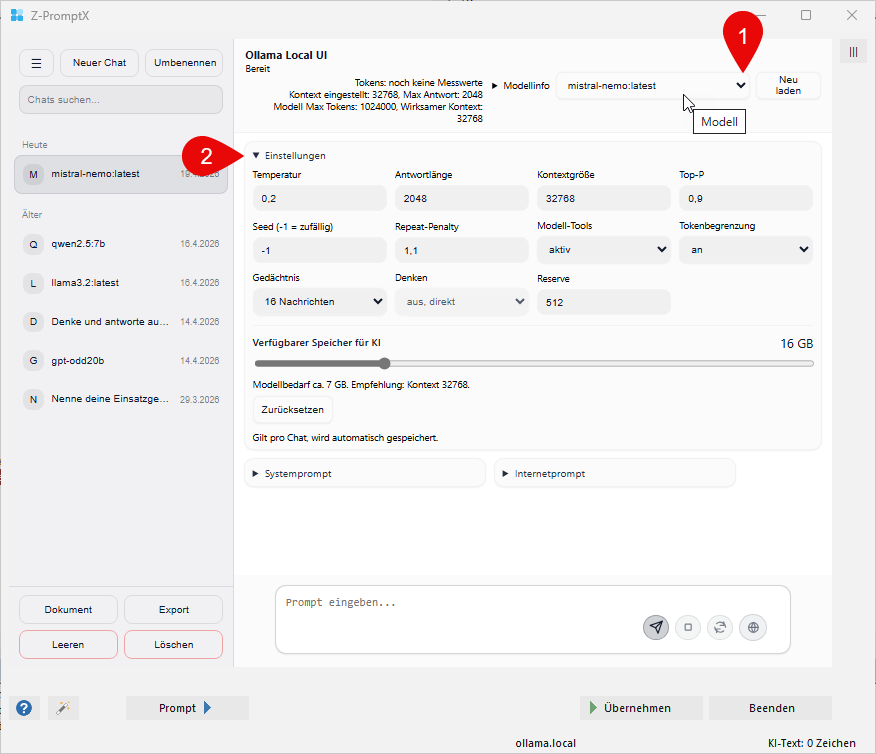876x754 pixels.
Task: Click the Neuer Chat button
Action: (x=99, y=63)
